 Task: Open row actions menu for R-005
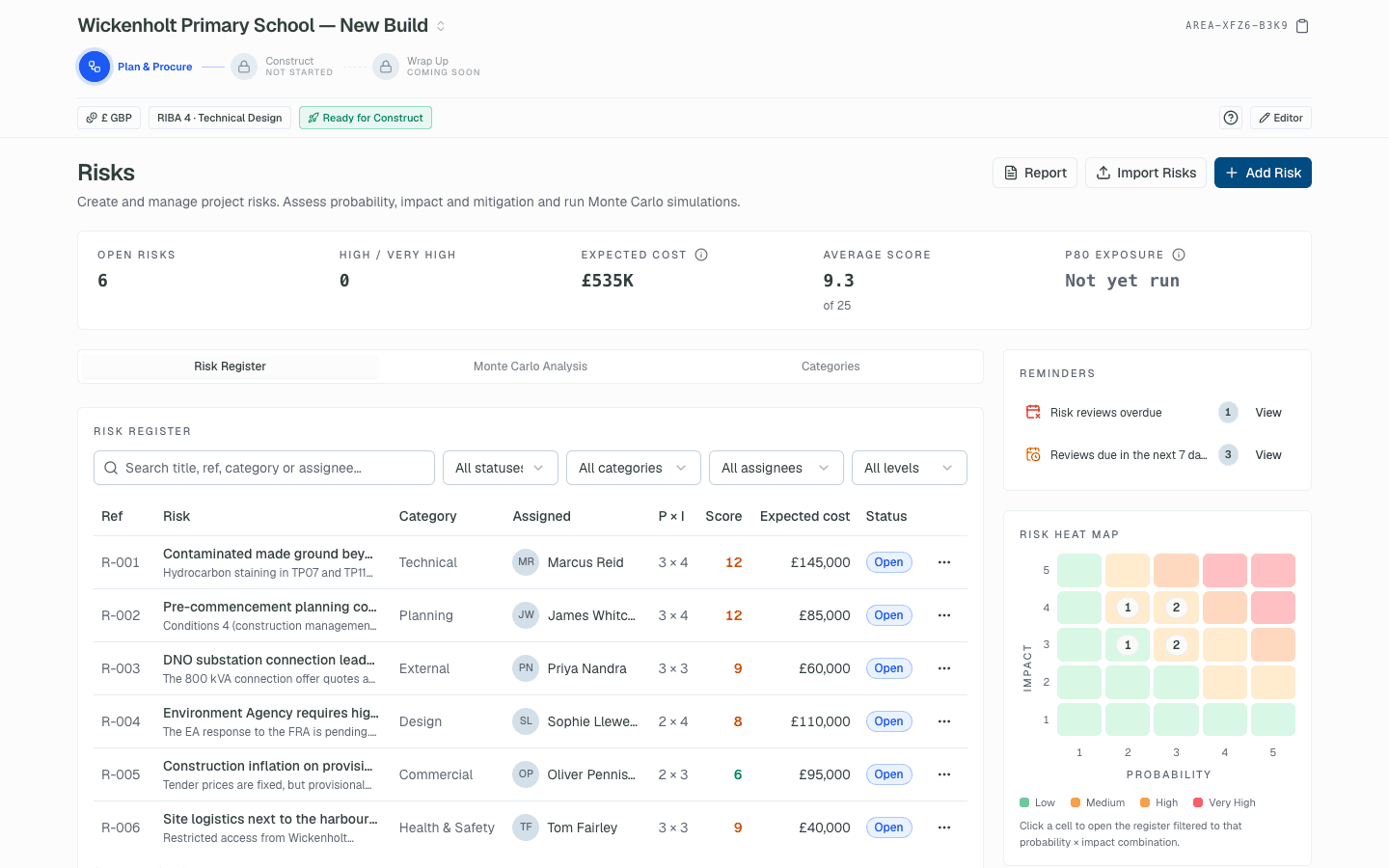[x=944, y=774]
